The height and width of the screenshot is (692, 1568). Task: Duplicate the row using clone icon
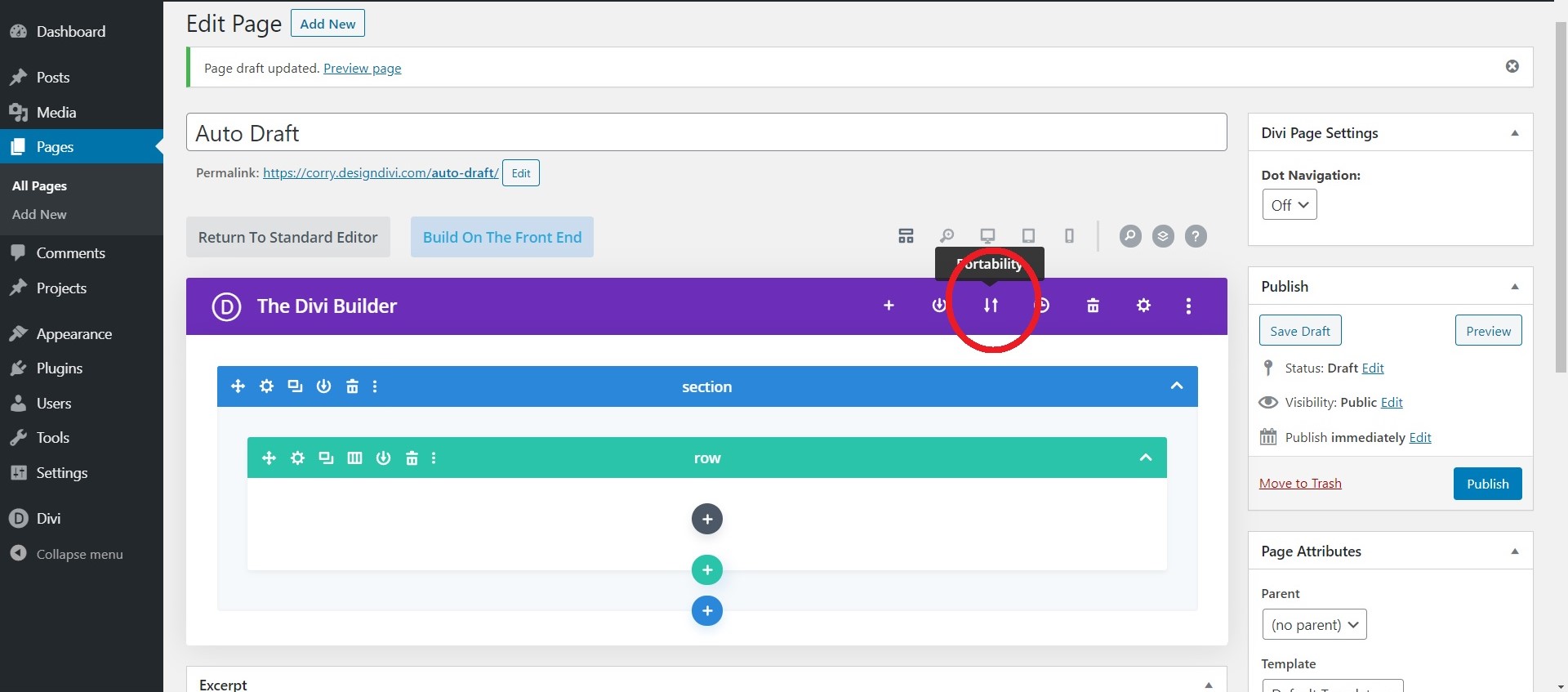[326, 458]
